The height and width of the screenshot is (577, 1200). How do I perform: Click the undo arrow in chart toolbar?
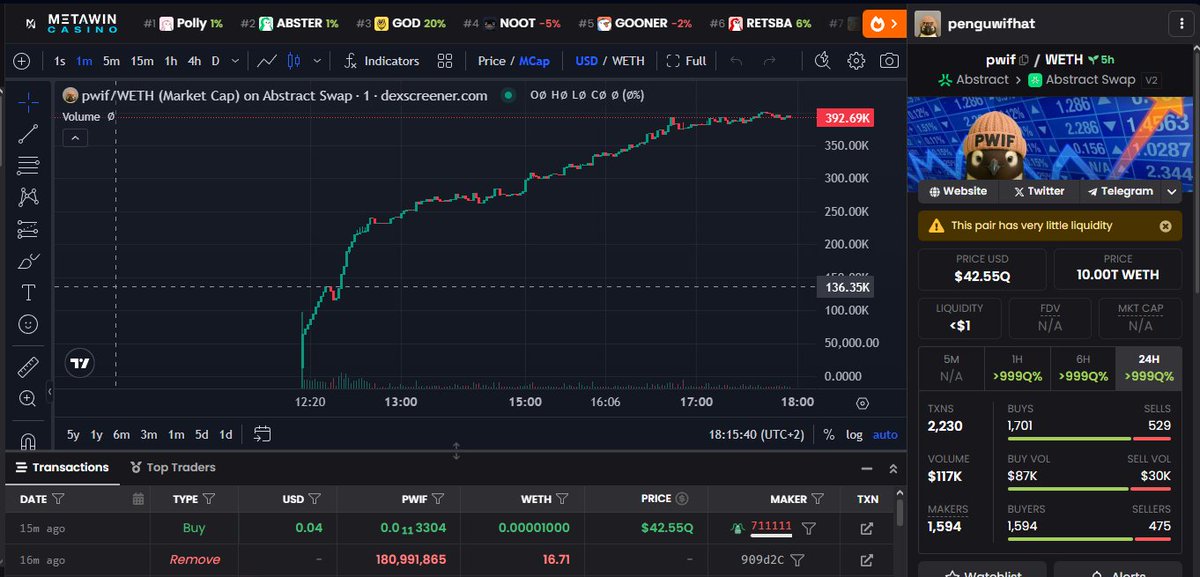click(736, 61)
